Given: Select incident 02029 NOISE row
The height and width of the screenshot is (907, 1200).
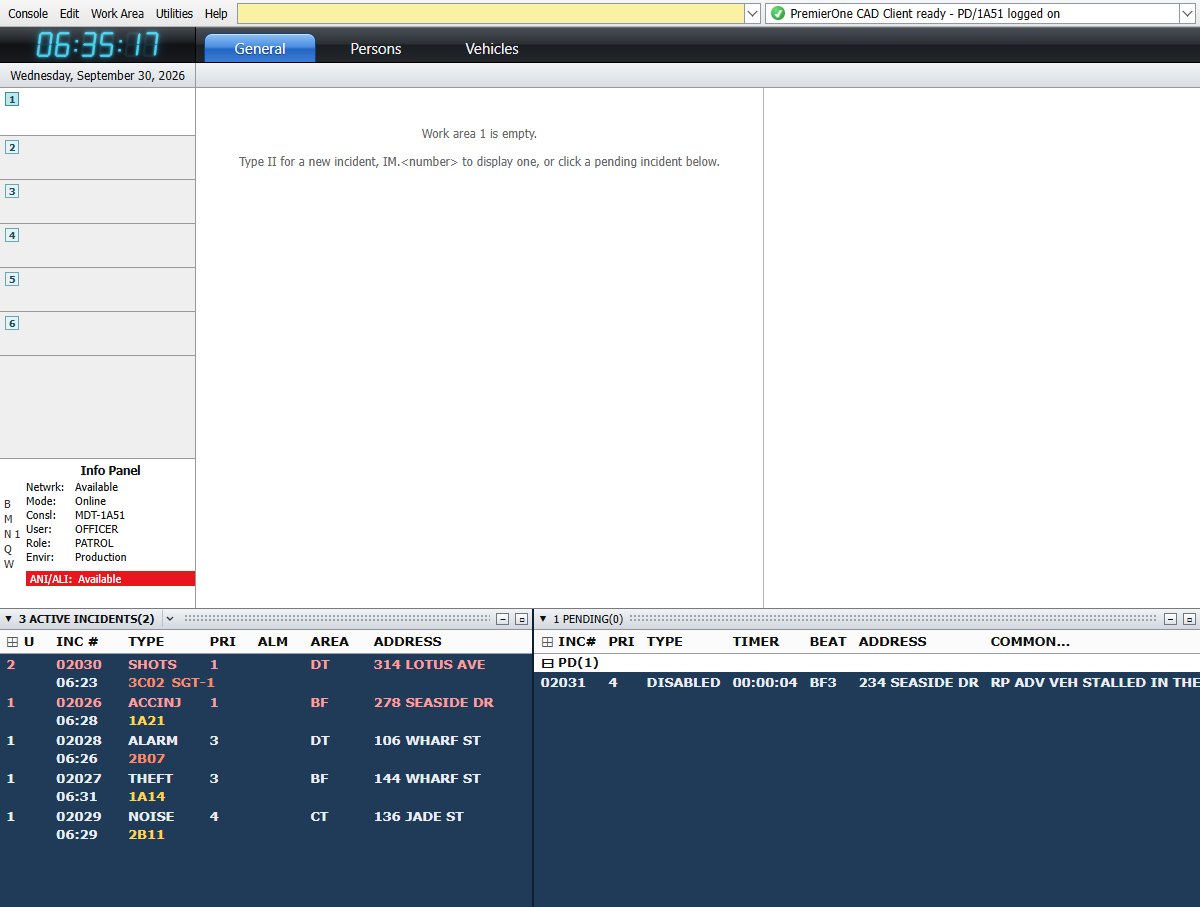Looking at the screenshot, I should [x=266, y=825].
